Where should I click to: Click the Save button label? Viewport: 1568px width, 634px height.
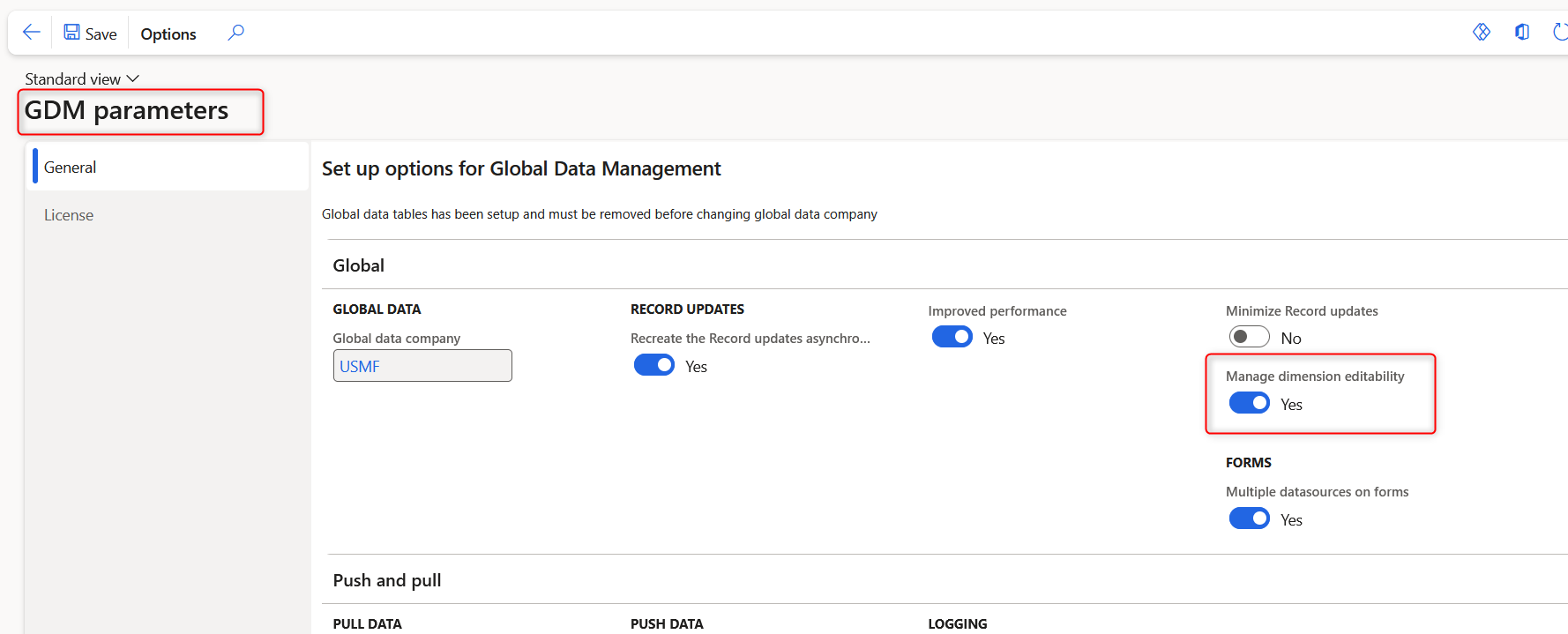pyautogui.click(x=101, y=34)
